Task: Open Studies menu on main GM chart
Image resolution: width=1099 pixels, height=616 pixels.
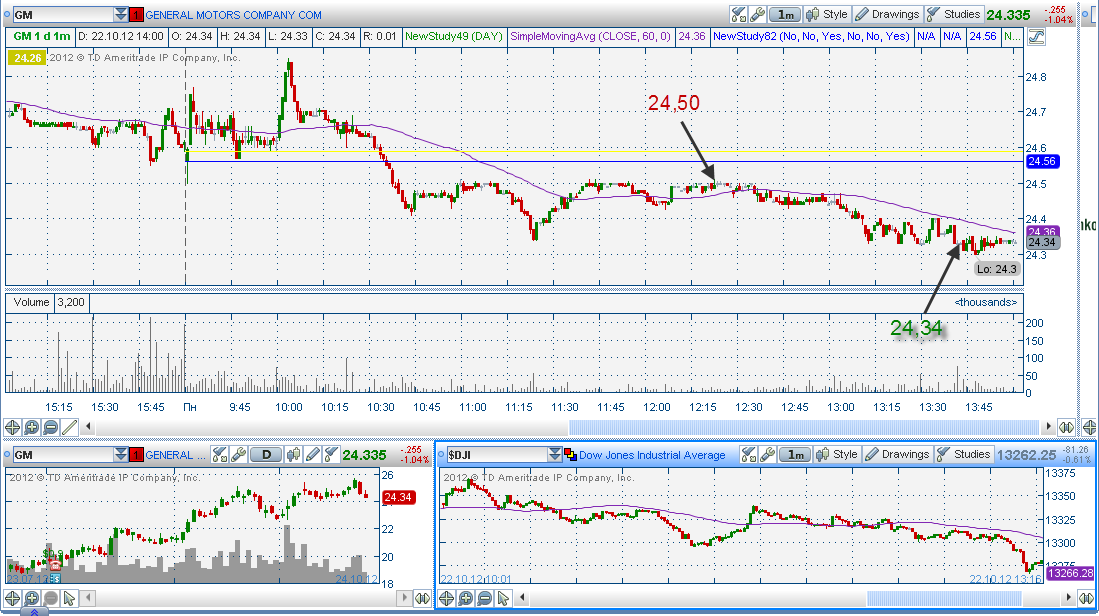Action: tap(953, 14)
